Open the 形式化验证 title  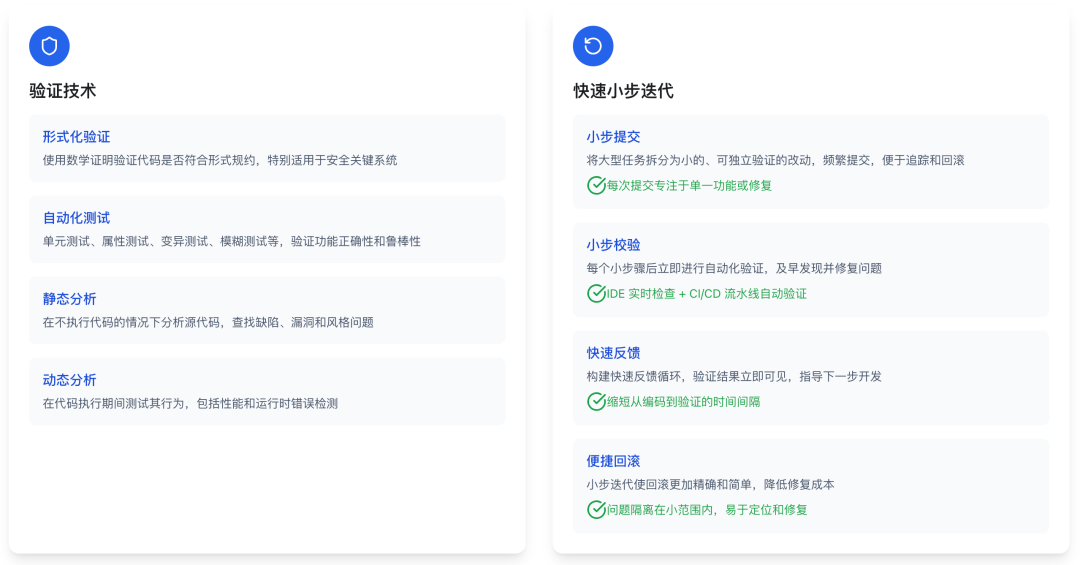point(76,136)
